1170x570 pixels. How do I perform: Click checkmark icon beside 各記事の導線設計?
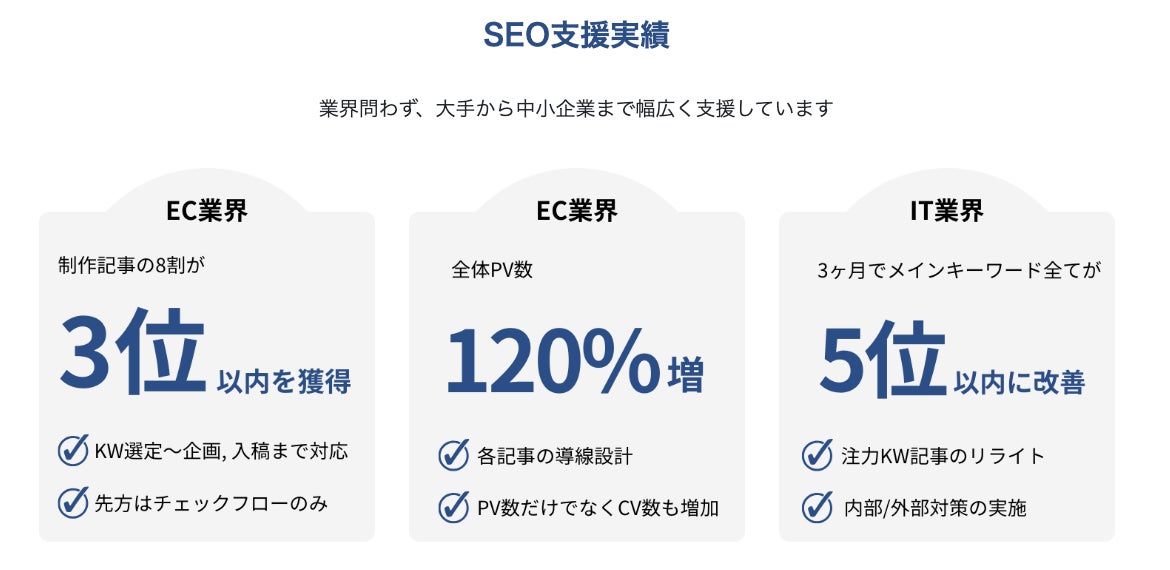click(453, 455)
